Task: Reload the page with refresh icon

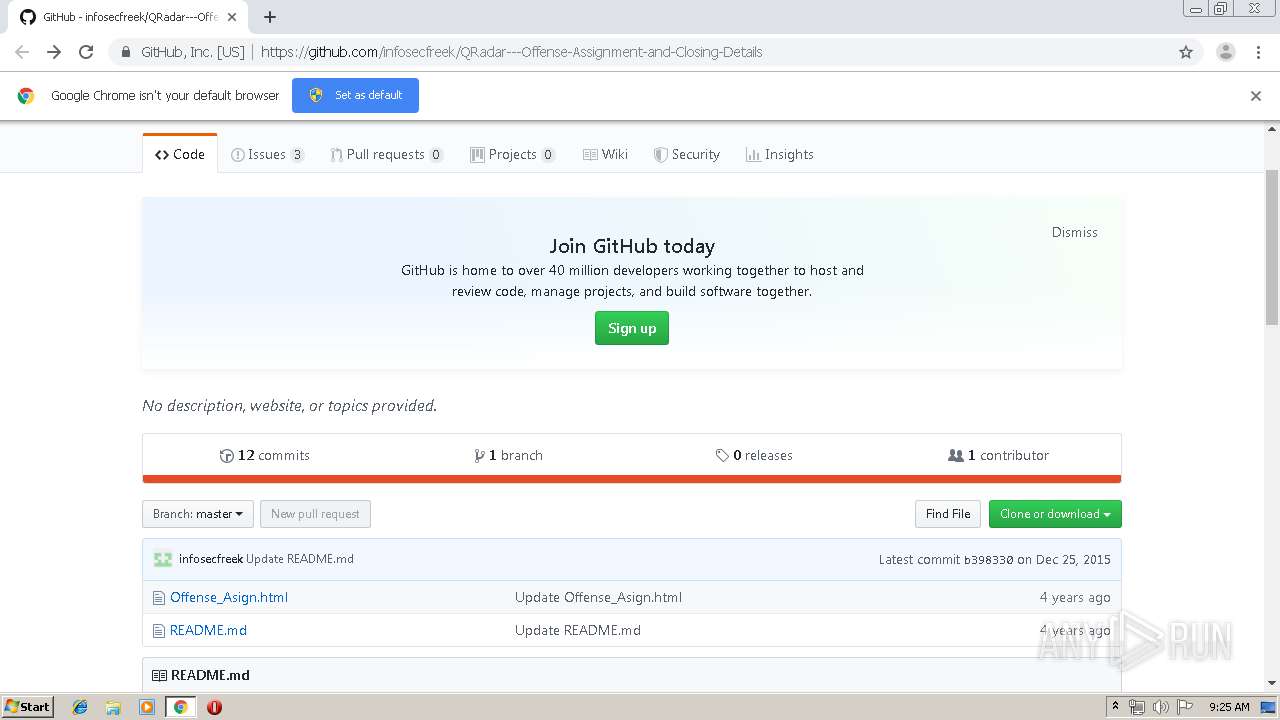Action: point(86,52)
